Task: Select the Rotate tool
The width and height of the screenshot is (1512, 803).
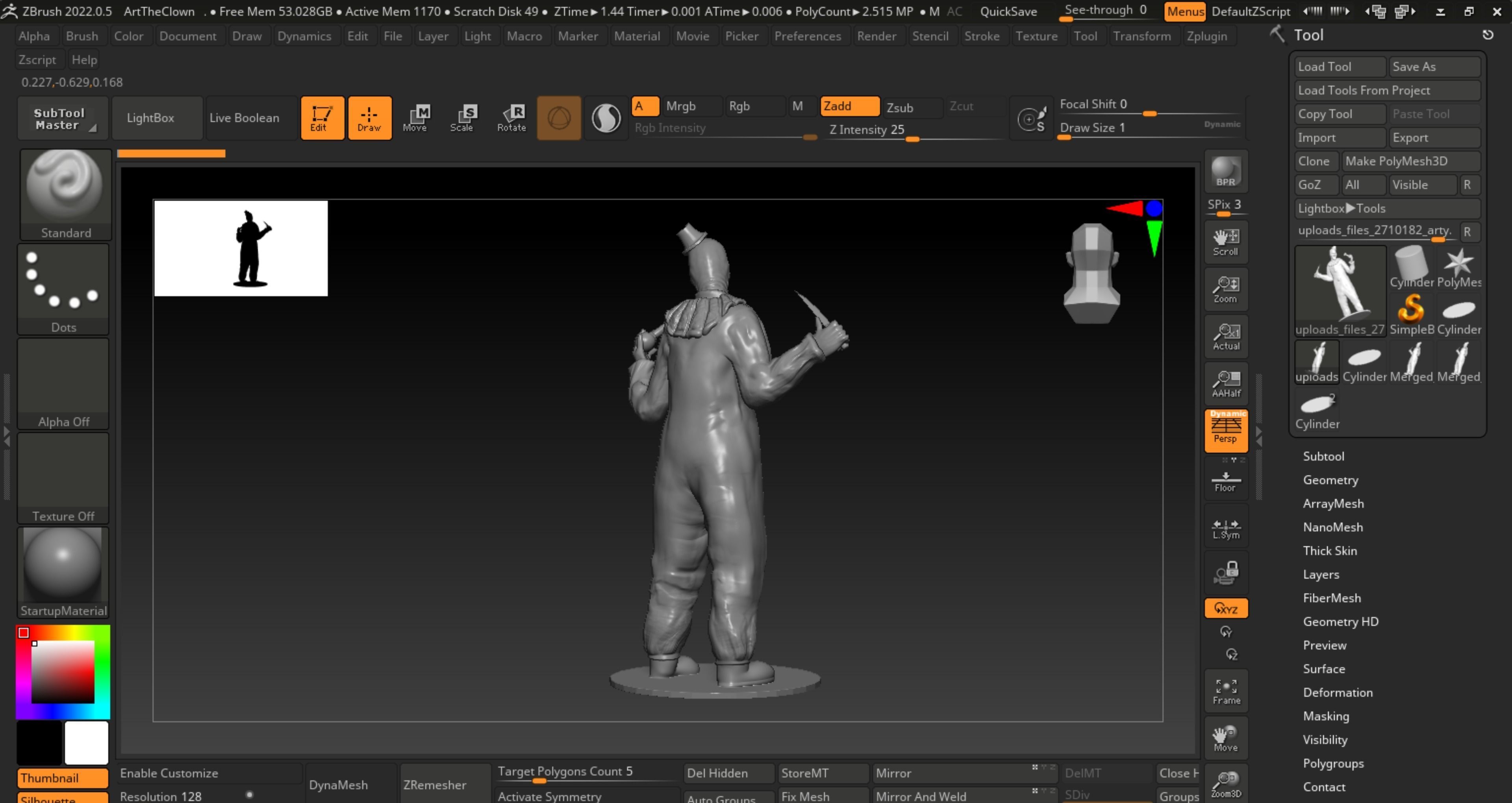Action: pos(512,118)
